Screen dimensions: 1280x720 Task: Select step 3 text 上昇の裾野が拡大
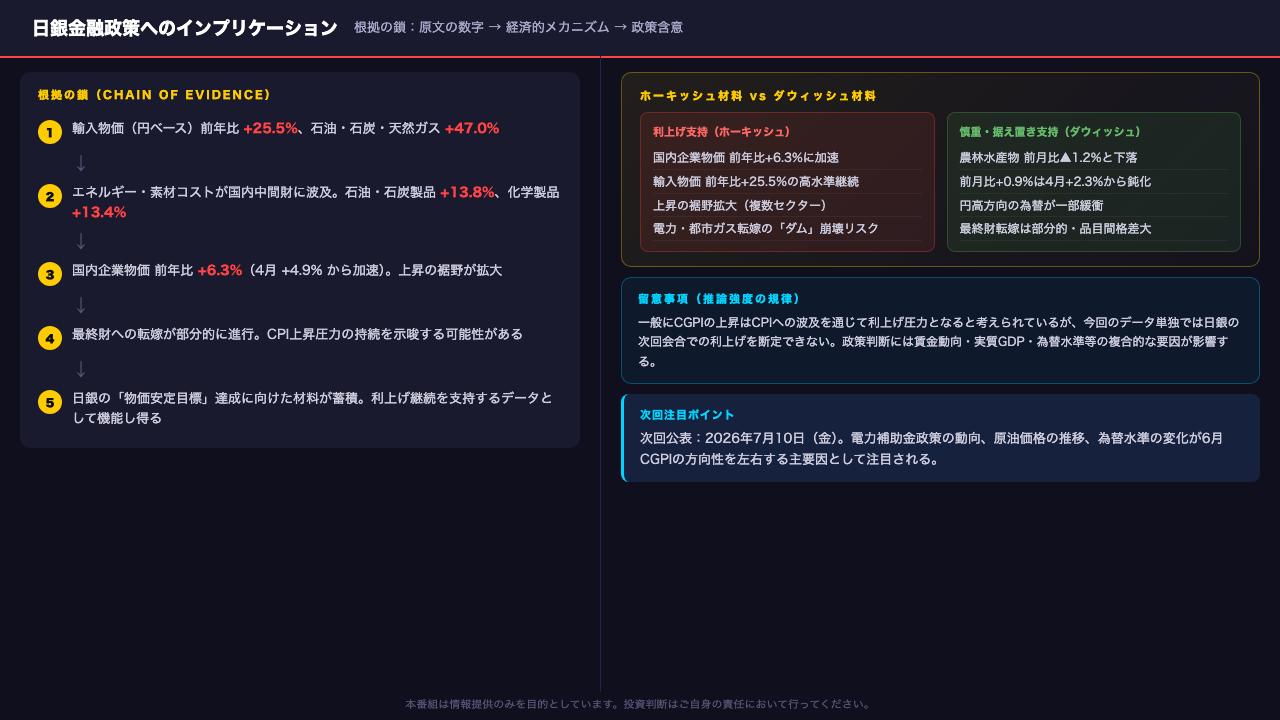click(450, 270)
